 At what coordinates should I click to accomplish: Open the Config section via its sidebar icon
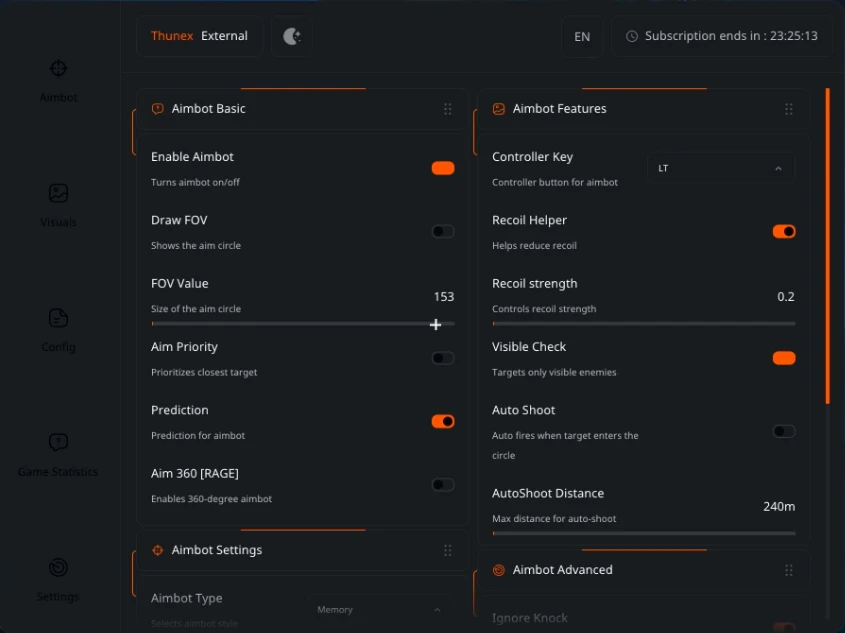tap(58, 318)
